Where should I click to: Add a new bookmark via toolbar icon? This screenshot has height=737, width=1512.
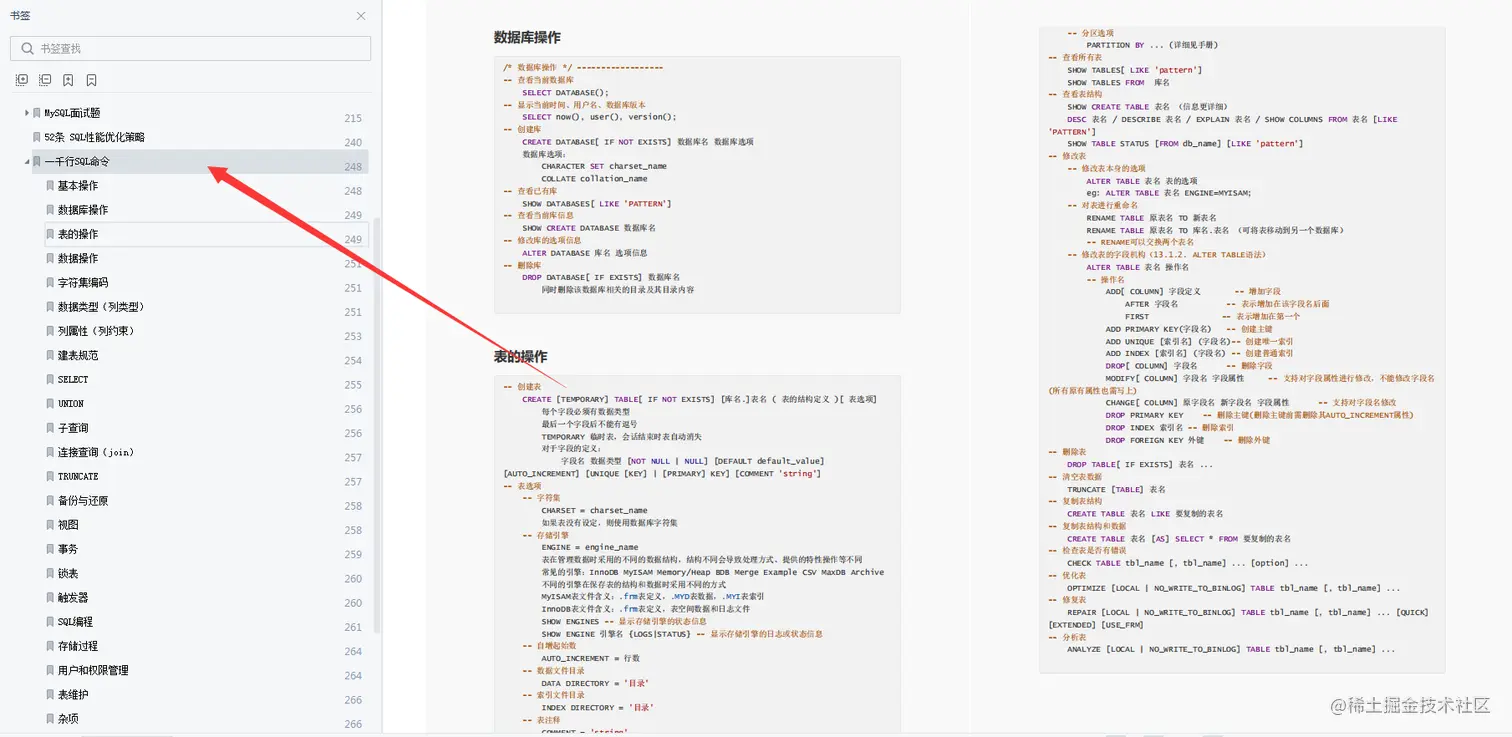click(x=68, y=80)
